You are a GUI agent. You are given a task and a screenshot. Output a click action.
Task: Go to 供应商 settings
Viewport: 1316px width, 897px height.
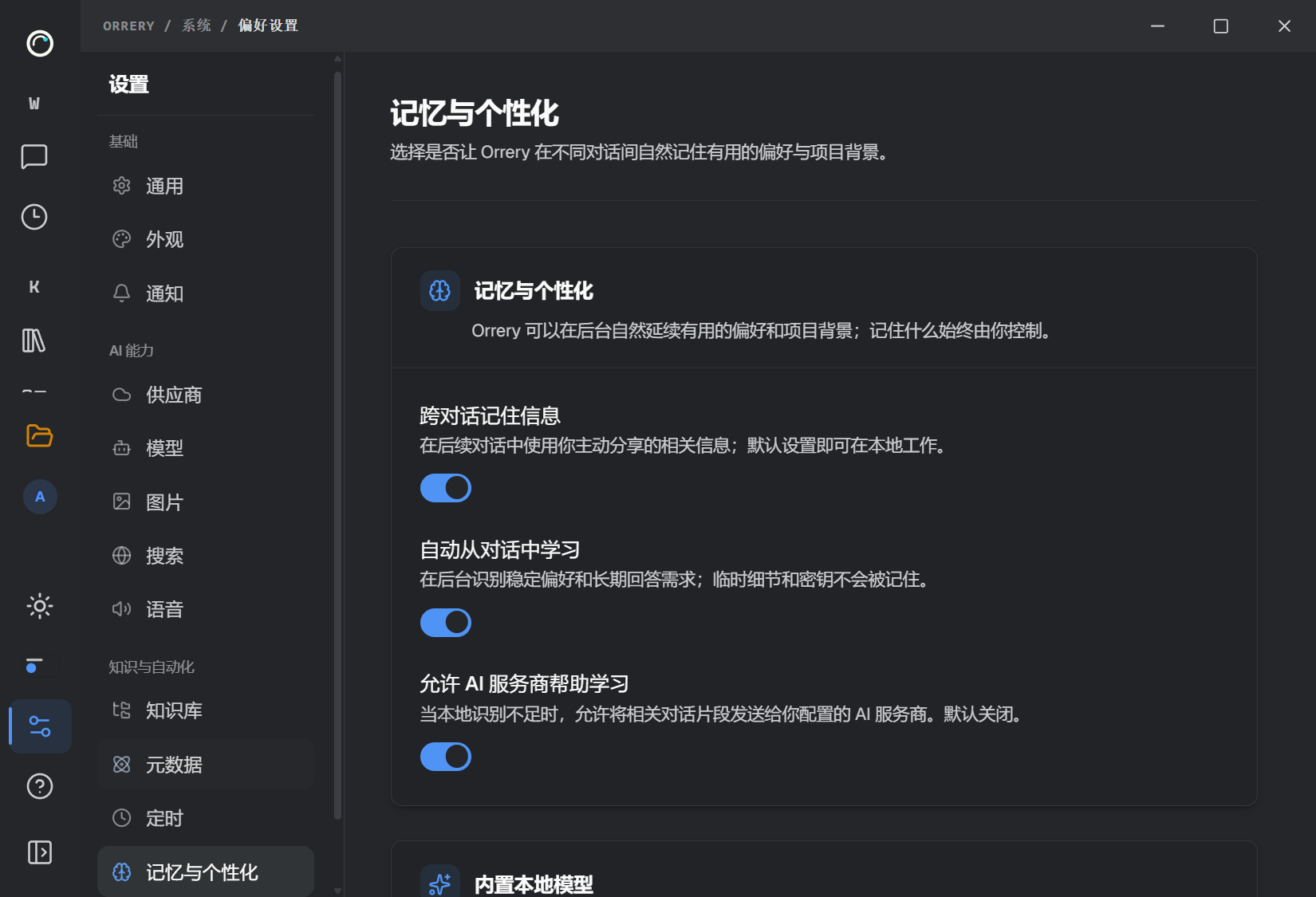coord(206,395)
